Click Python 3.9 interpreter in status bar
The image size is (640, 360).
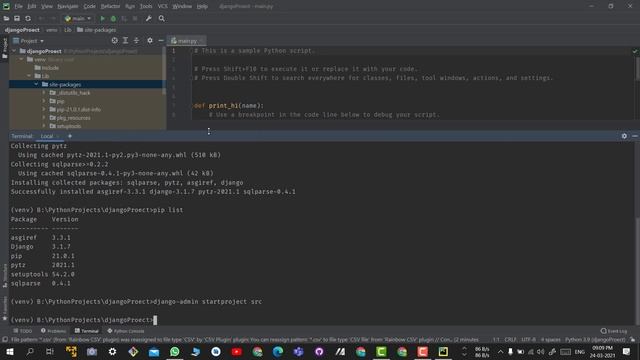tap(595, 340)
